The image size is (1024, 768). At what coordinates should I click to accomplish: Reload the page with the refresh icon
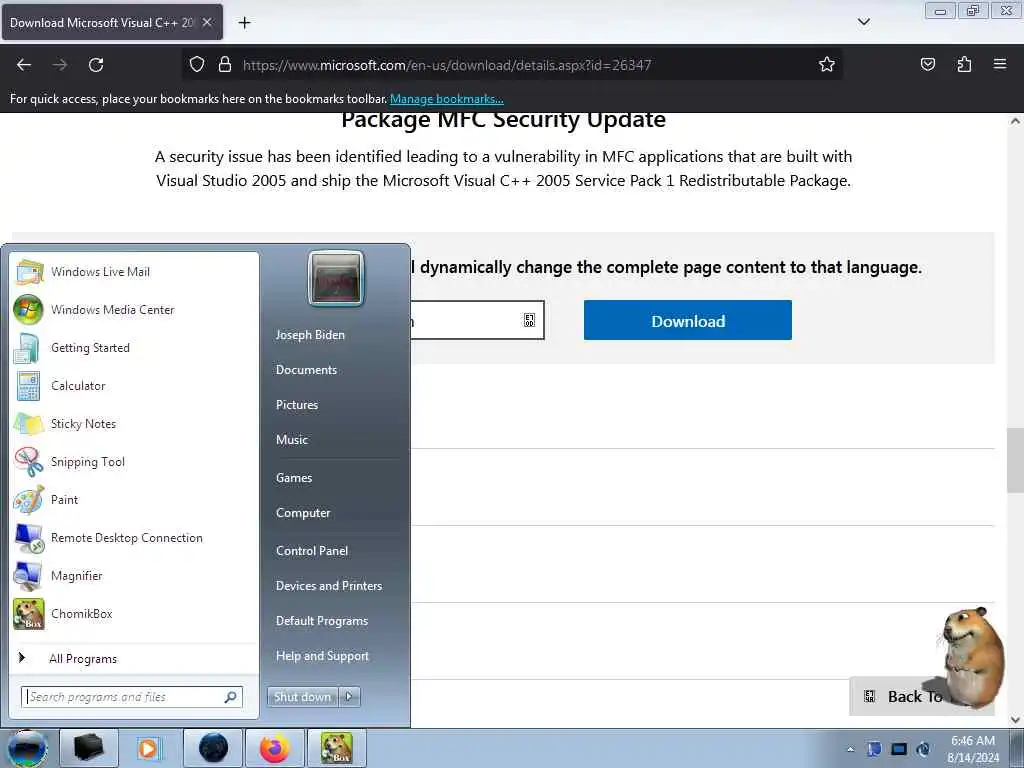point(96,65)
